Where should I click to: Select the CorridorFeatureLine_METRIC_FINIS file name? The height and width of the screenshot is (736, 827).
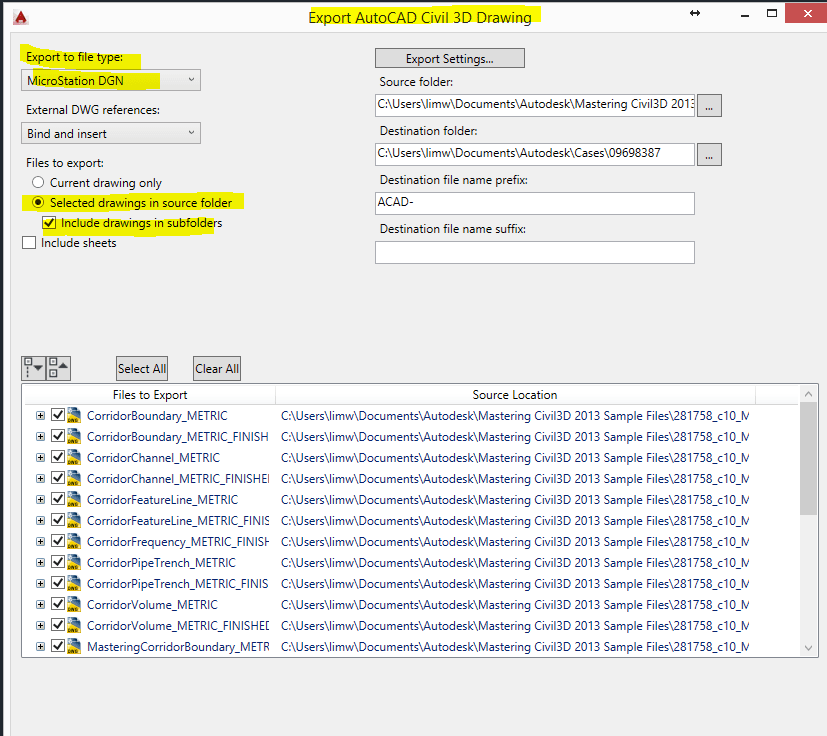pos(178,521)
